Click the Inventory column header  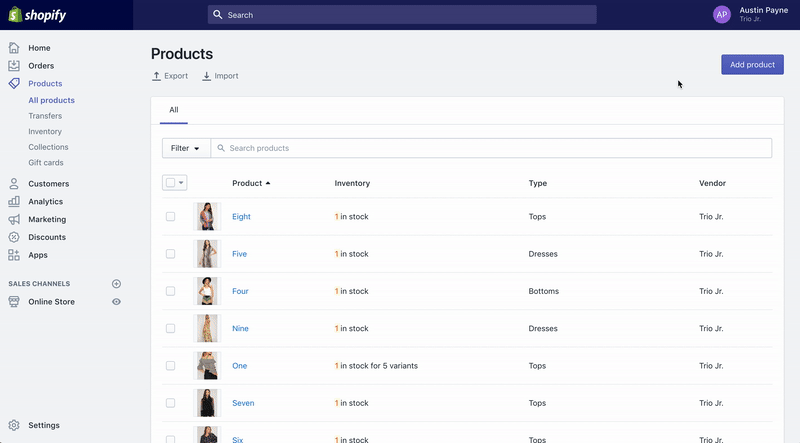352,183
